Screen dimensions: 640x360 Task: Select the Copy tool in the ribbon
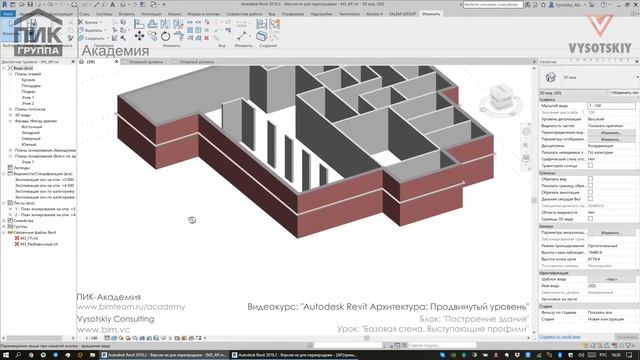pyautogui.click(x=153, y=36)
